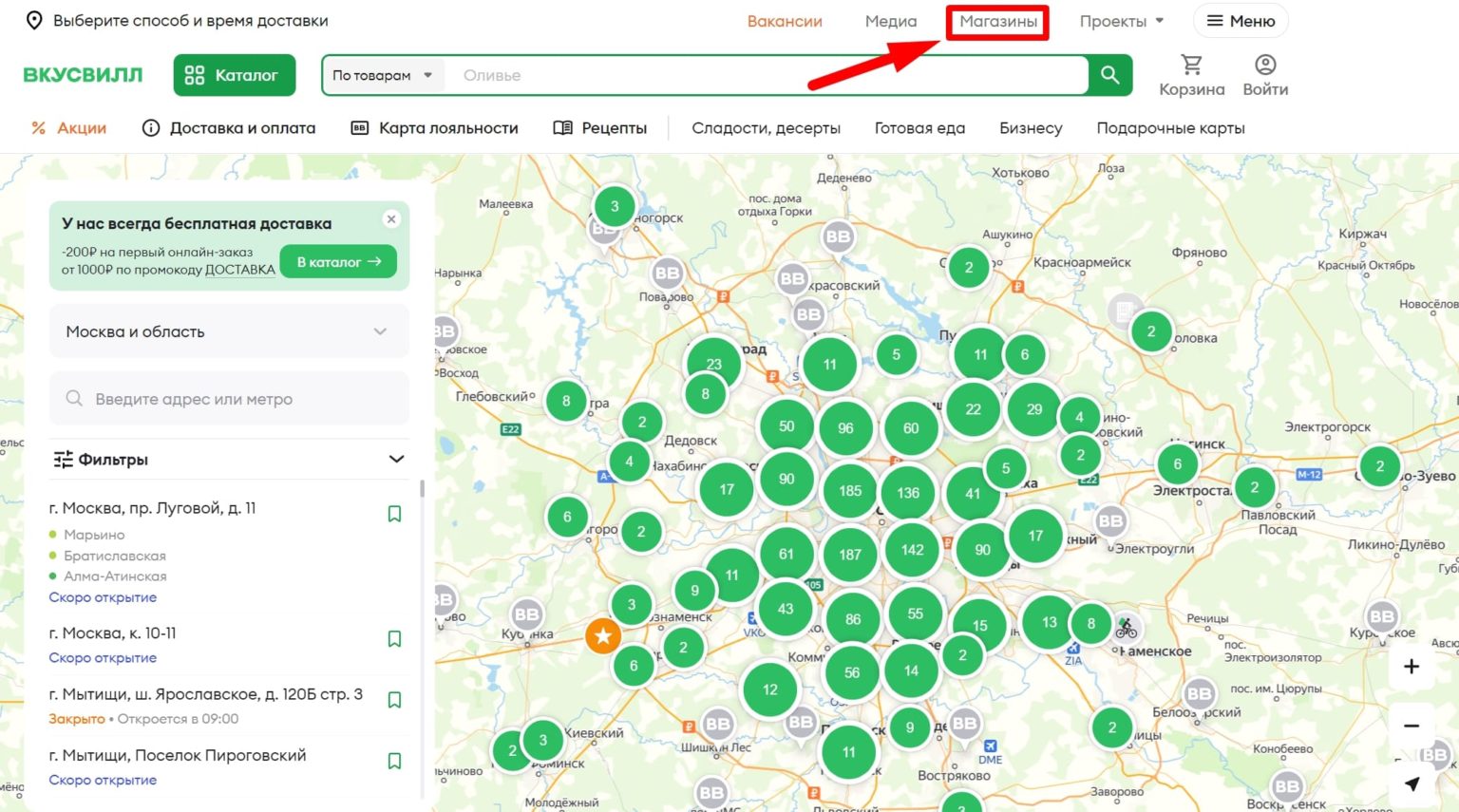Click the green search magnifier button
The image size is (1459, 812).
(x=1109, y=75)
